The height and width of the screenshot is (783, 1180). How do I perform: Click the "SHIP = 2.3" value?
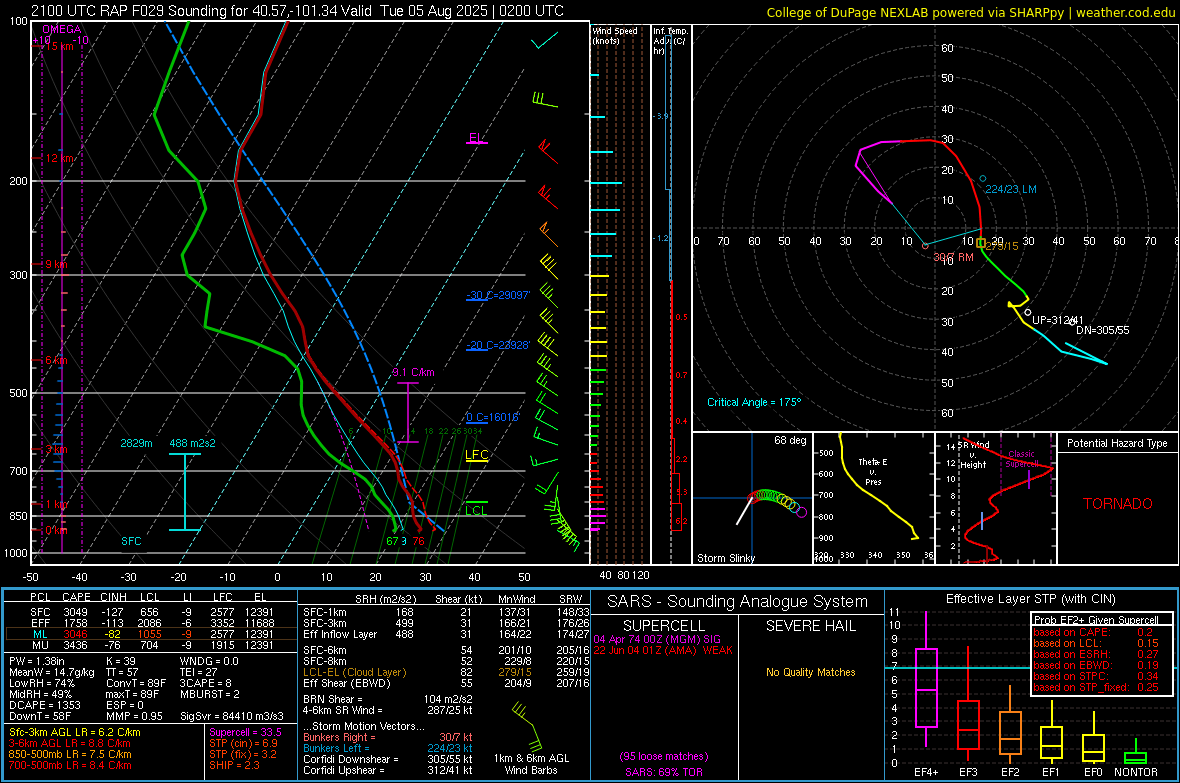234,765
